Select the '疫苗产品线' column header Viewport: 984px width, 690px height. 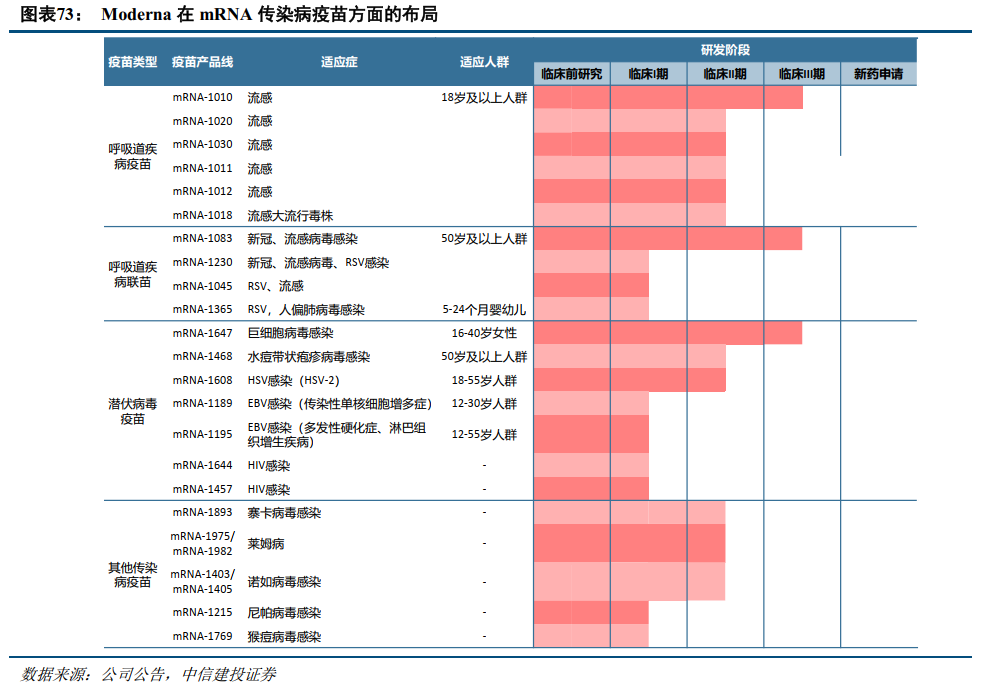click(203, 62)
